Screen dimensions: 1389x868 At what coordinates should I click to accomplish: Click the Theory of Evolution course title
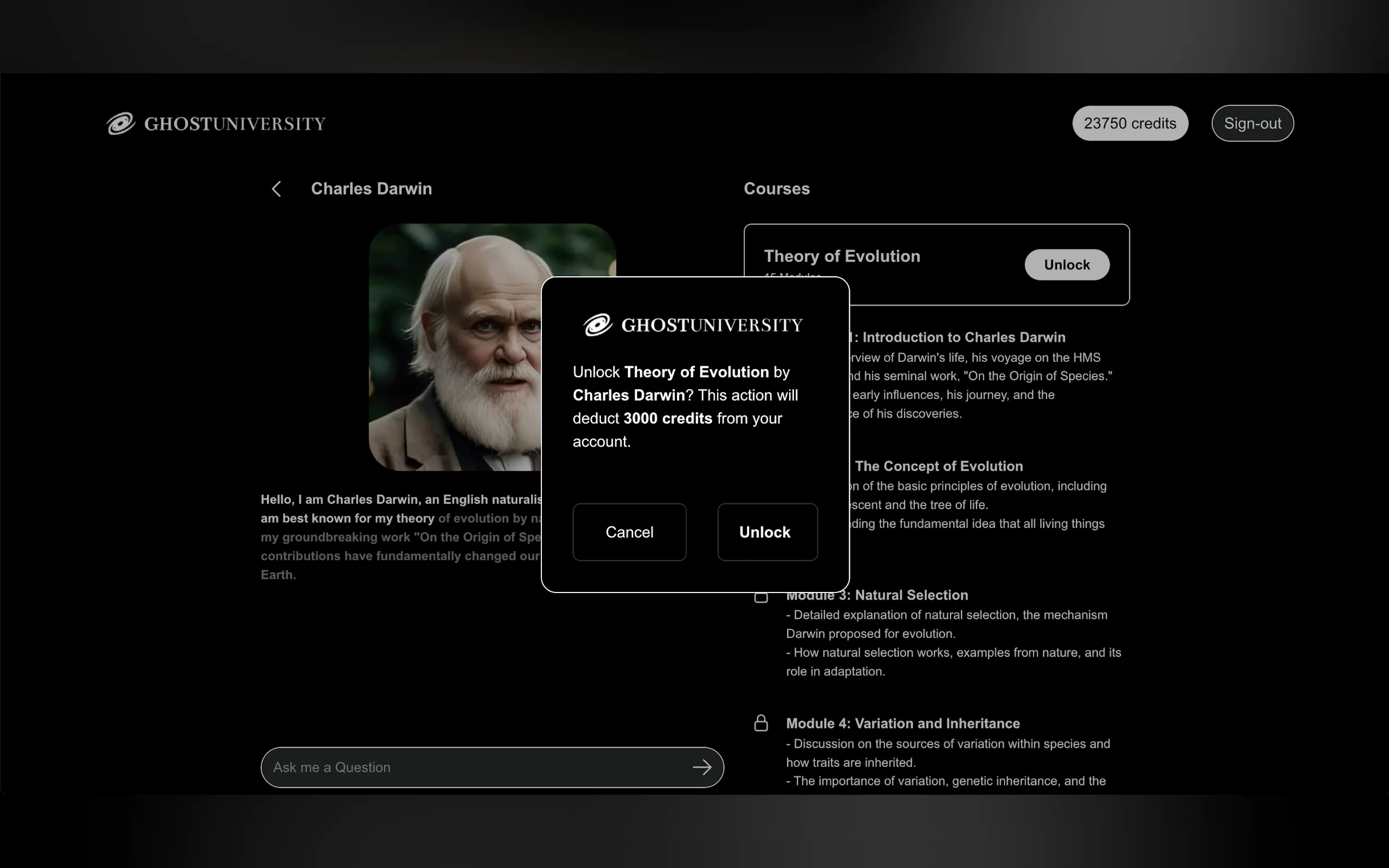[842, 256]
